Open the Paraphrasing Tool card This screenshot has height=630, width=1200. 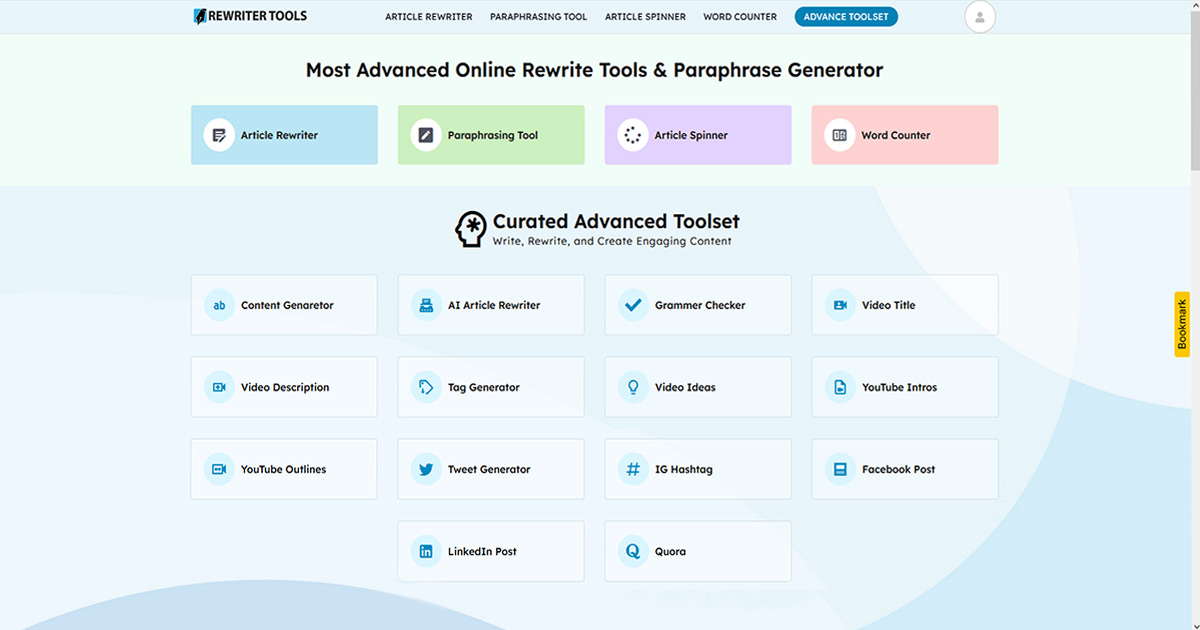[491, 134]
